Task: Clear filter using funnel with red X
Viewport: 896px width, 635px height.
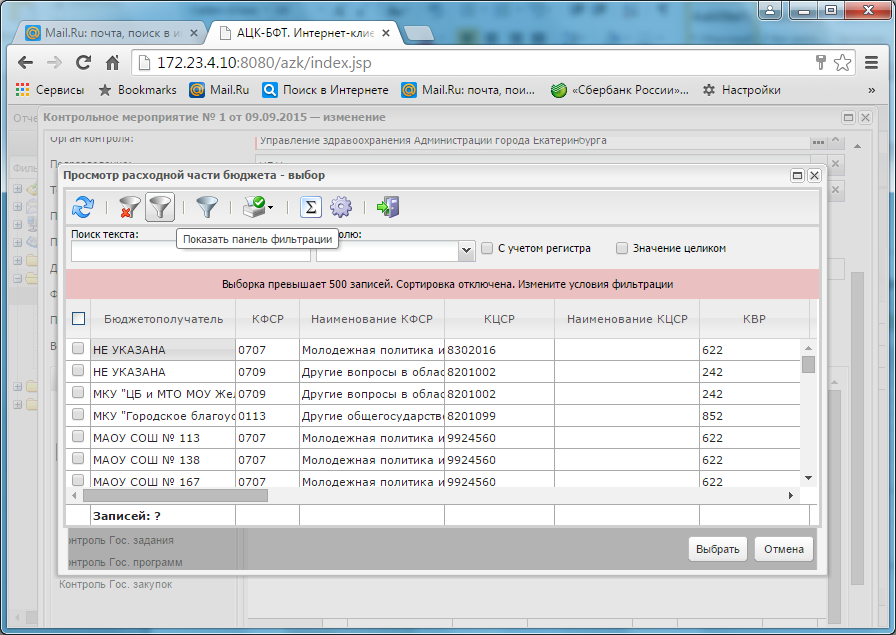Action: click(129, 207)
